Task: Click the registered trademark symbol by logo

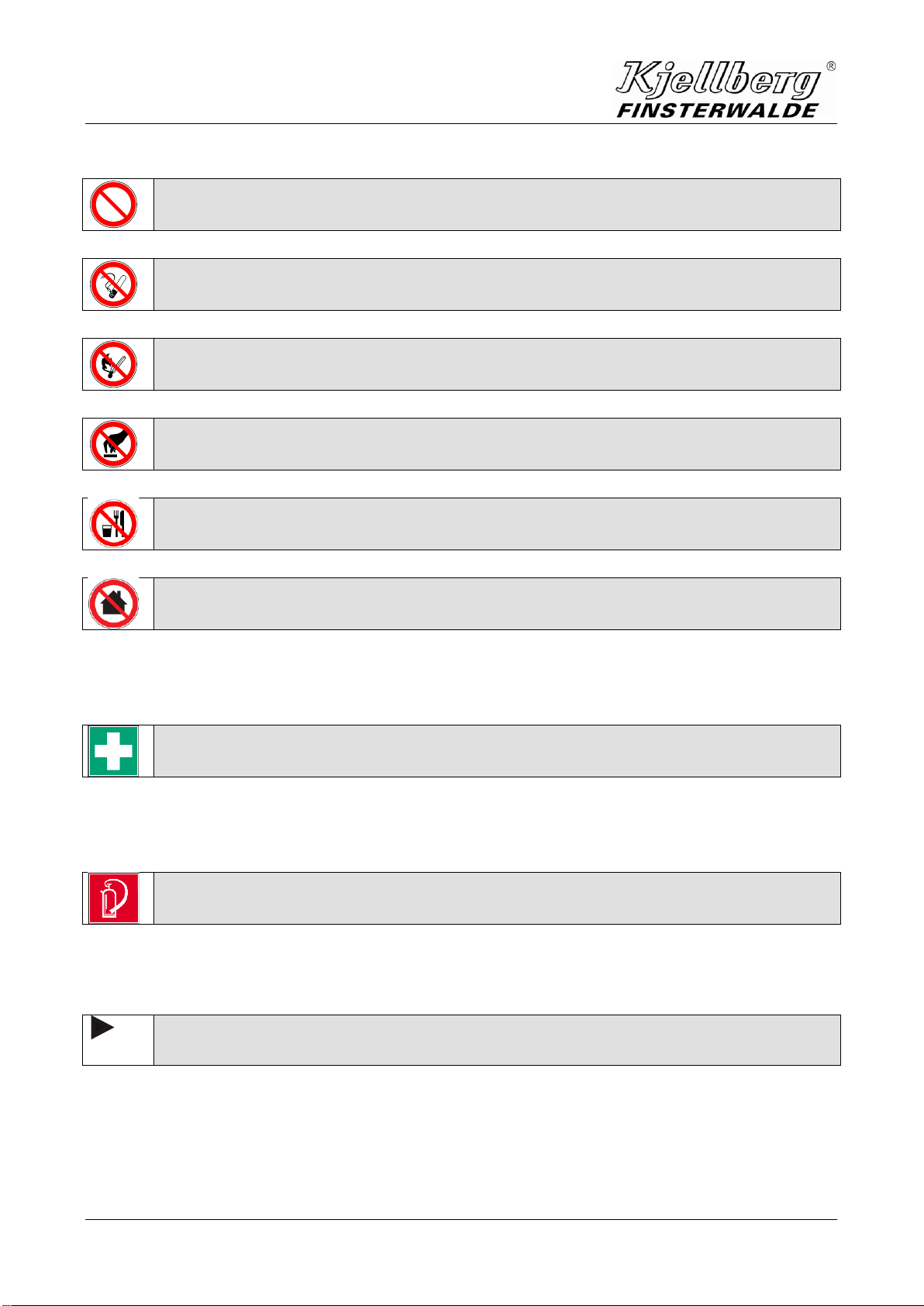Action: click(x=830, y=67)
